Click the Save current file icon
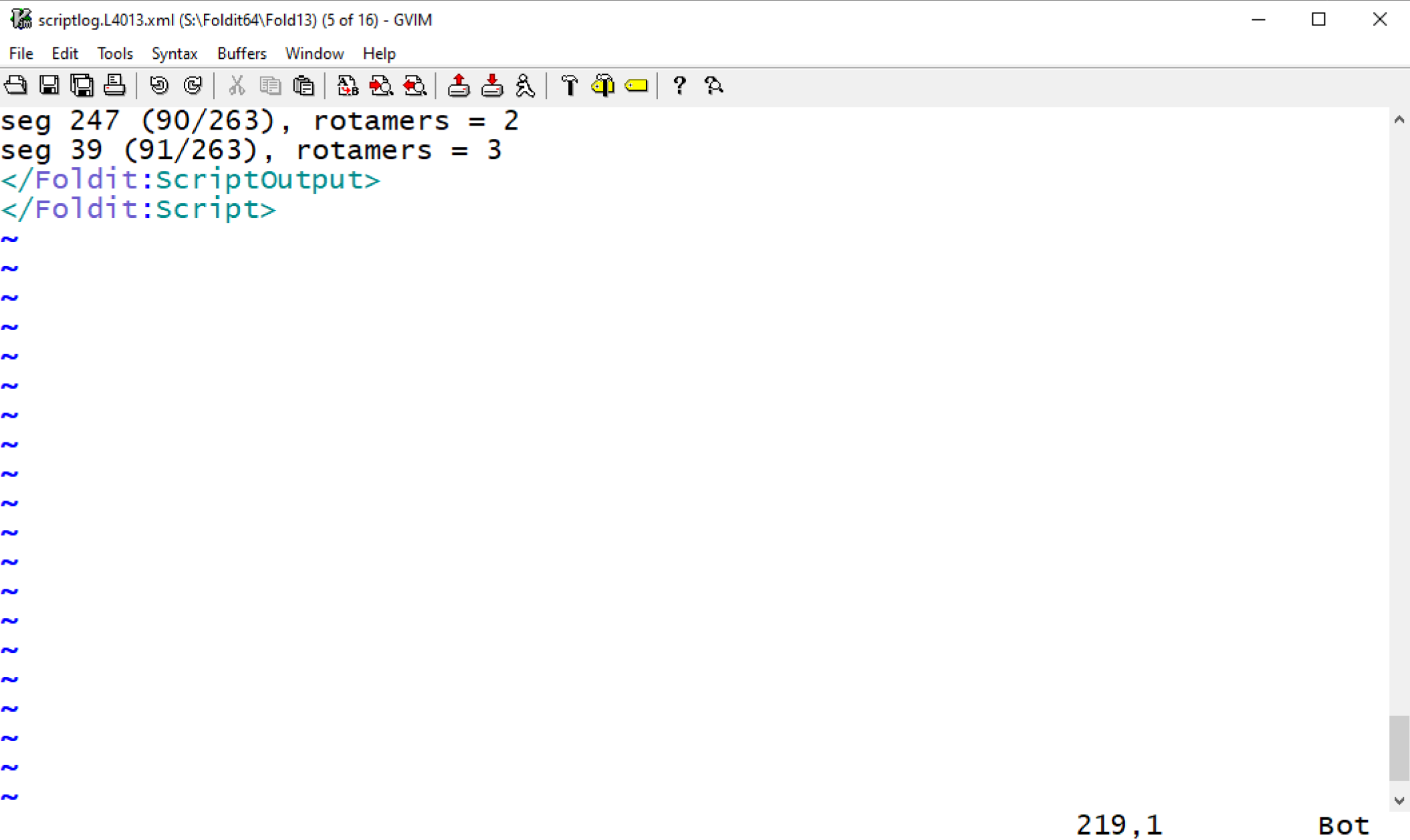1410x840 pixels. coord(49,86)
